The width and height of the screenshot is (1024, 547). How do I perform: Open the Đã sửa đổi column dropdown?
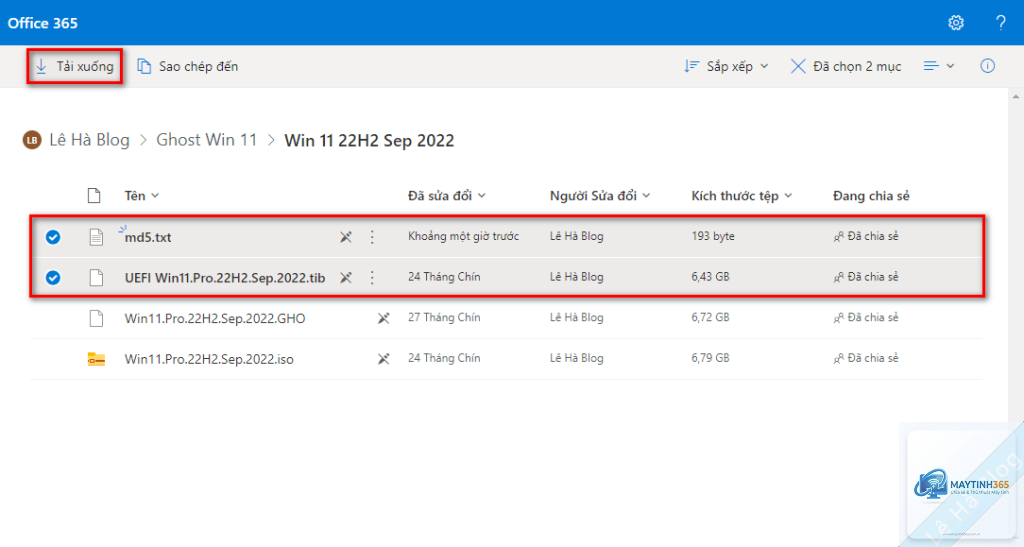[x=447, y=196]
